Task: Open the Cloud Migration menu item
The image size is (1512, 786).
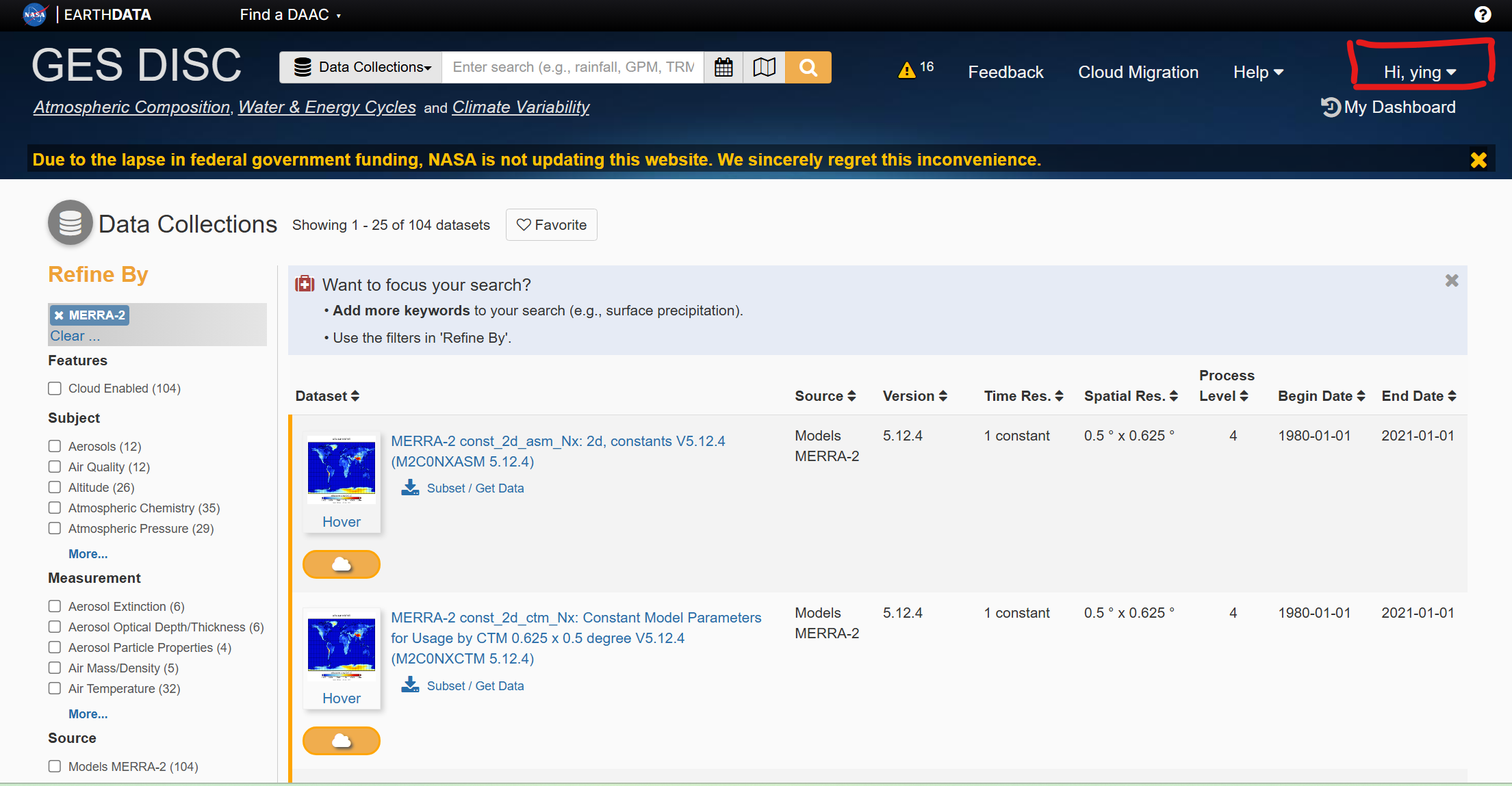Action: click(x=1138, y=72)
